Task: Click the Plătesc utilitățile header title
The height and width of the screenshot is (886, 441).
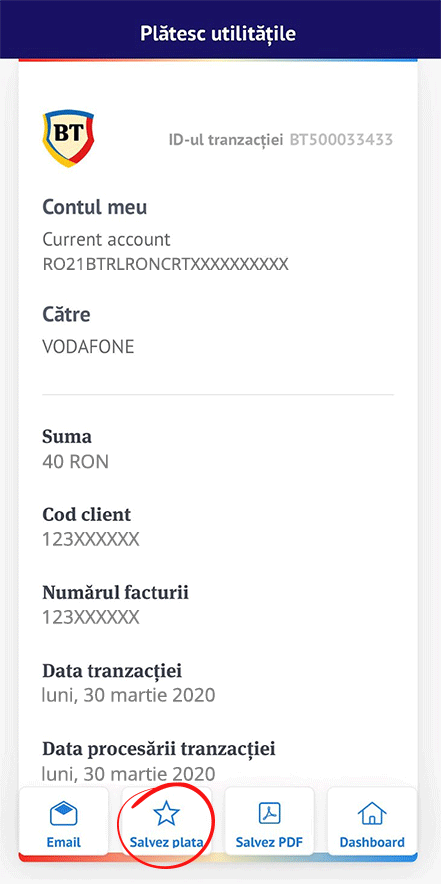Action: (218, 33)
